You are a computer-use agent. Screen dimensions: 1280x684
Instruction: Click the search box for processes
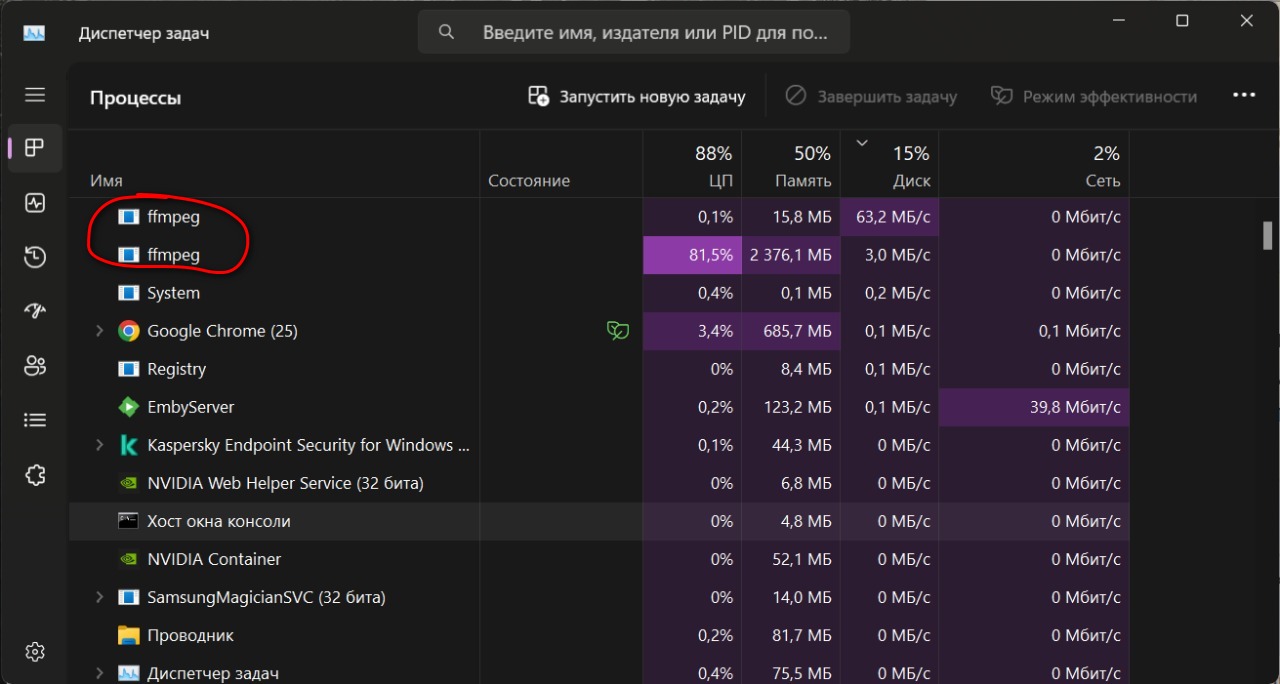(633, 33)
